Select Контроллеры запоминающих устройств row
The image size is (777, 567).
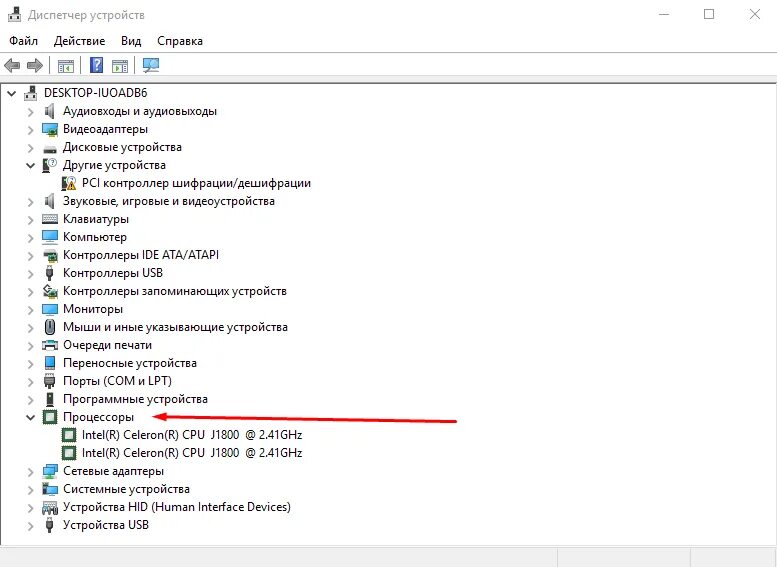click(x=175, y=291)
